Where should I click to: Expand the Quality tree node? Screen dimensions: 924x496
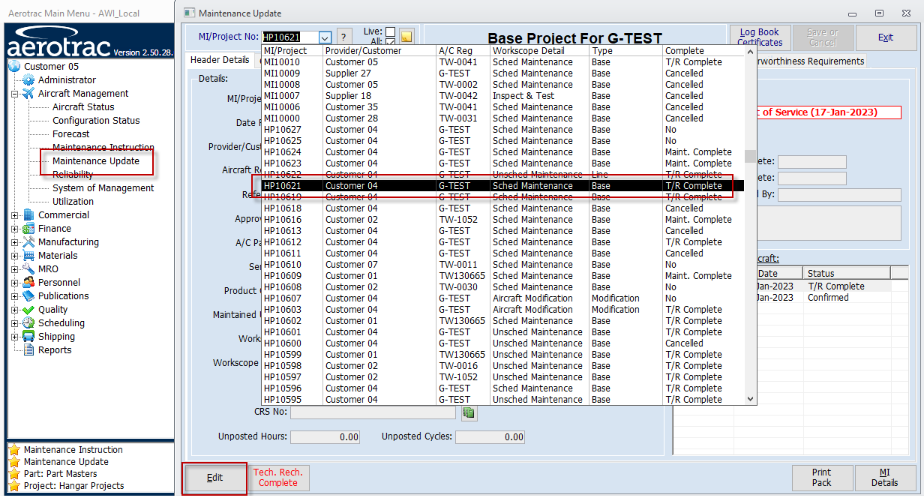coord(15,310)
